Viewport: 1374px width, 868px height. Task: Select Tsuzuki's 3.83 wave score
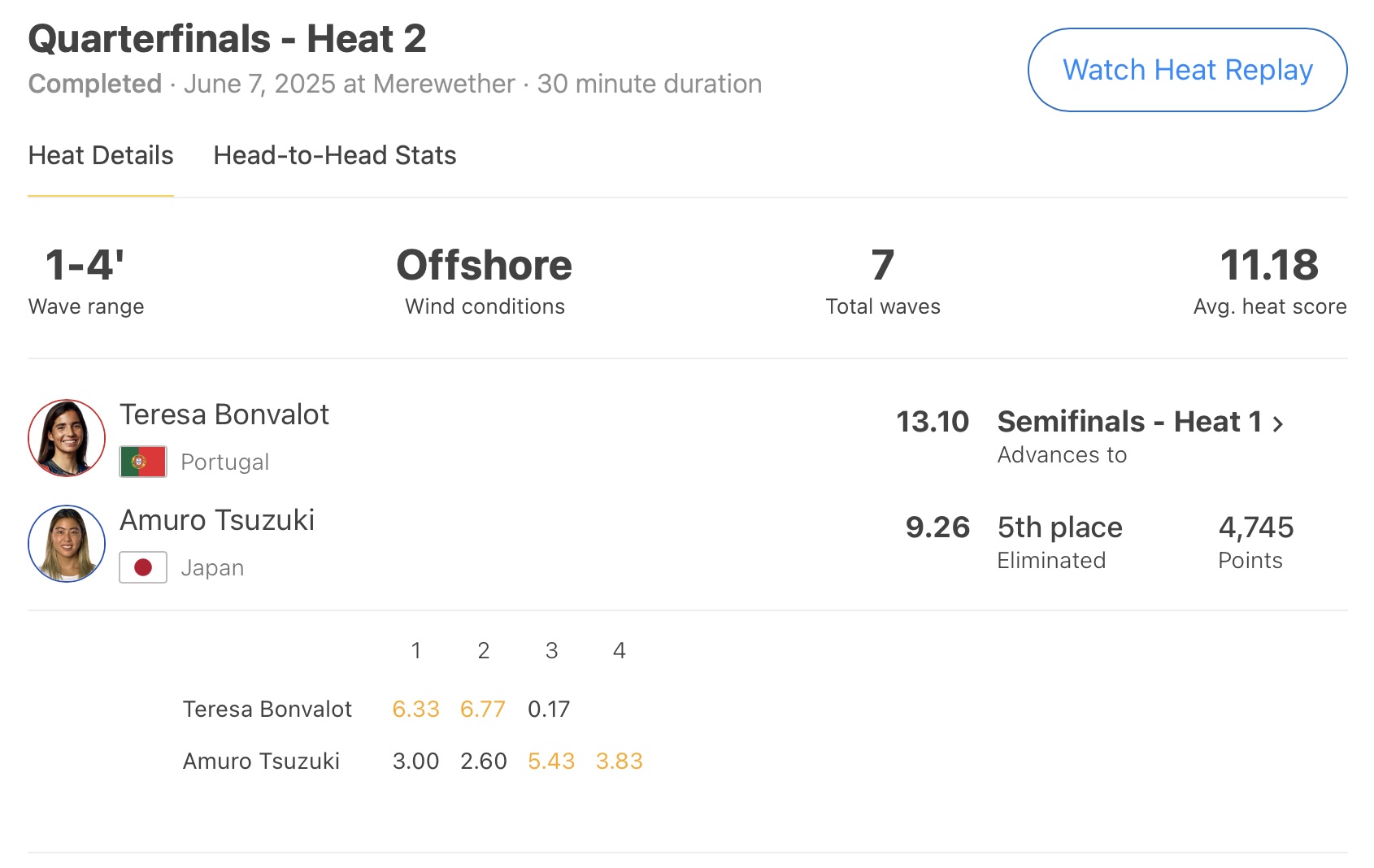(x=619, y=762)
